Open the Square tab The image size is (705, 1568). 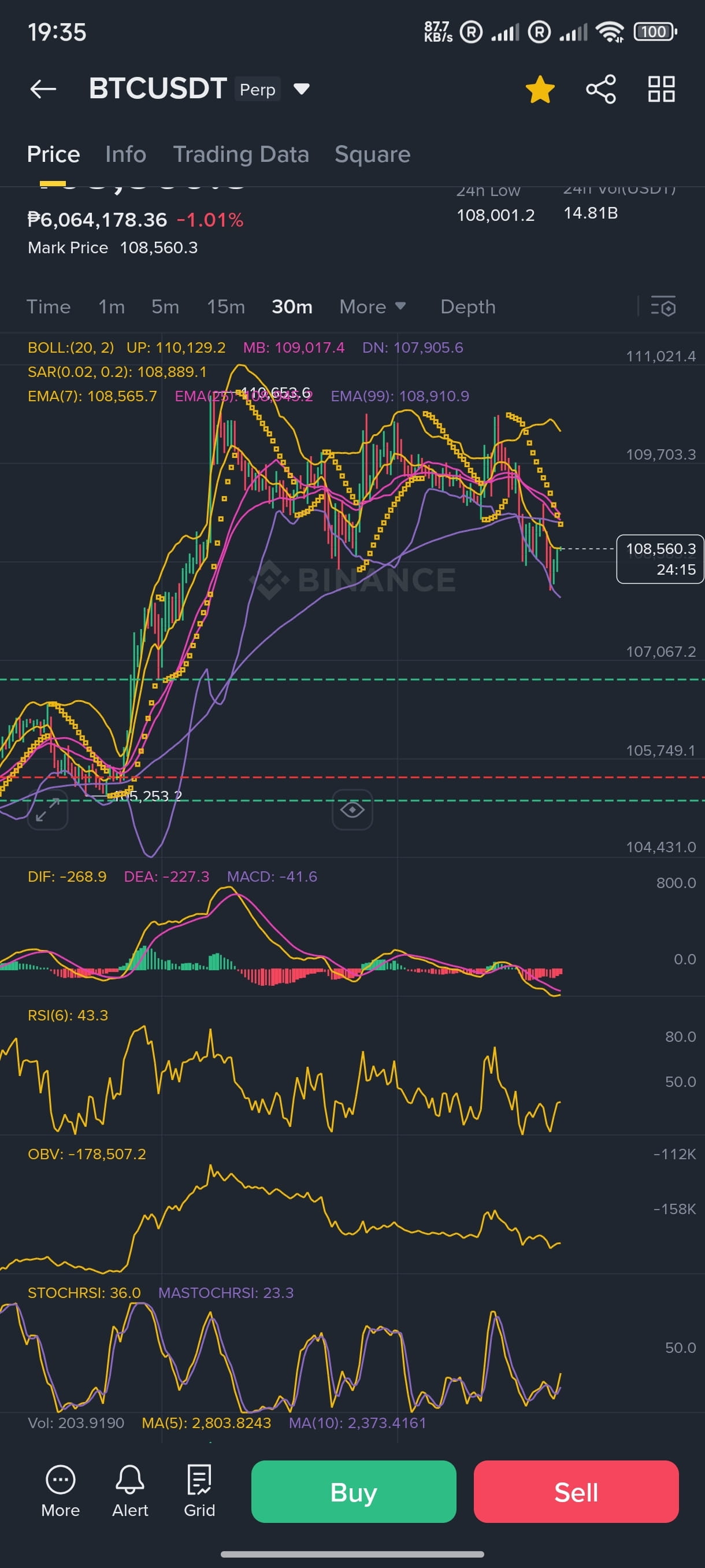click(372, 154)
